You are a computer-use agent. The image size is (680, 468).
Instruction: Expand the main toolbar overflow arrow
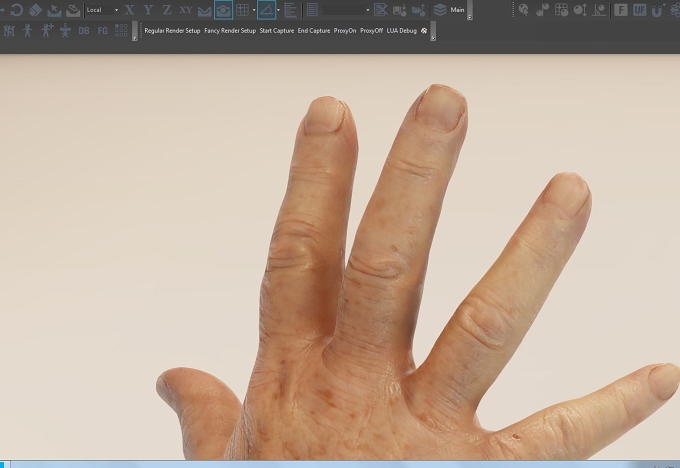coord(470,17)
